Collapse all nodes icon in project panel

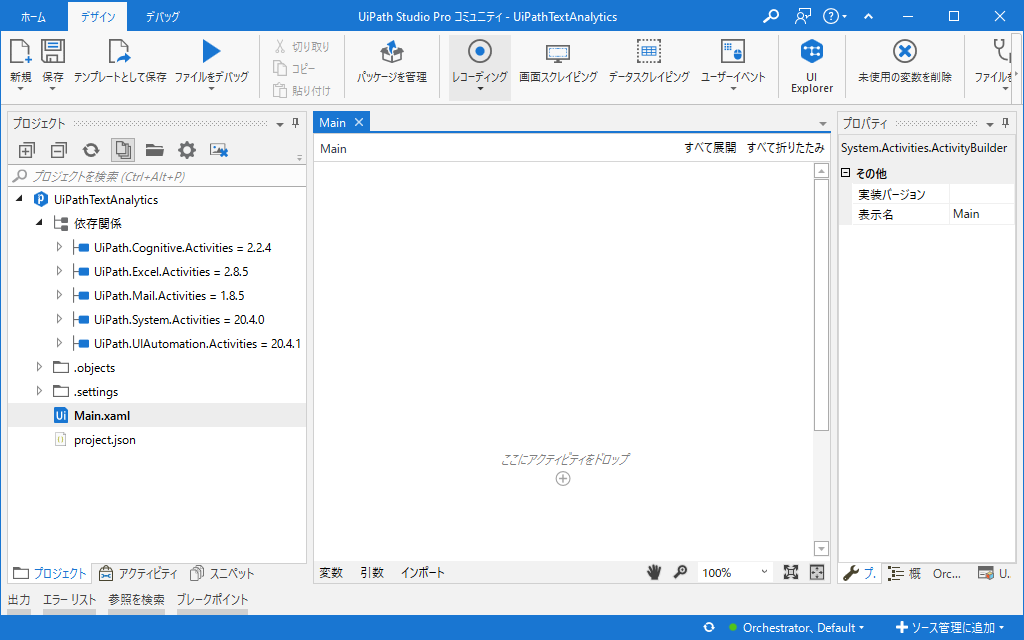point(59,150)
